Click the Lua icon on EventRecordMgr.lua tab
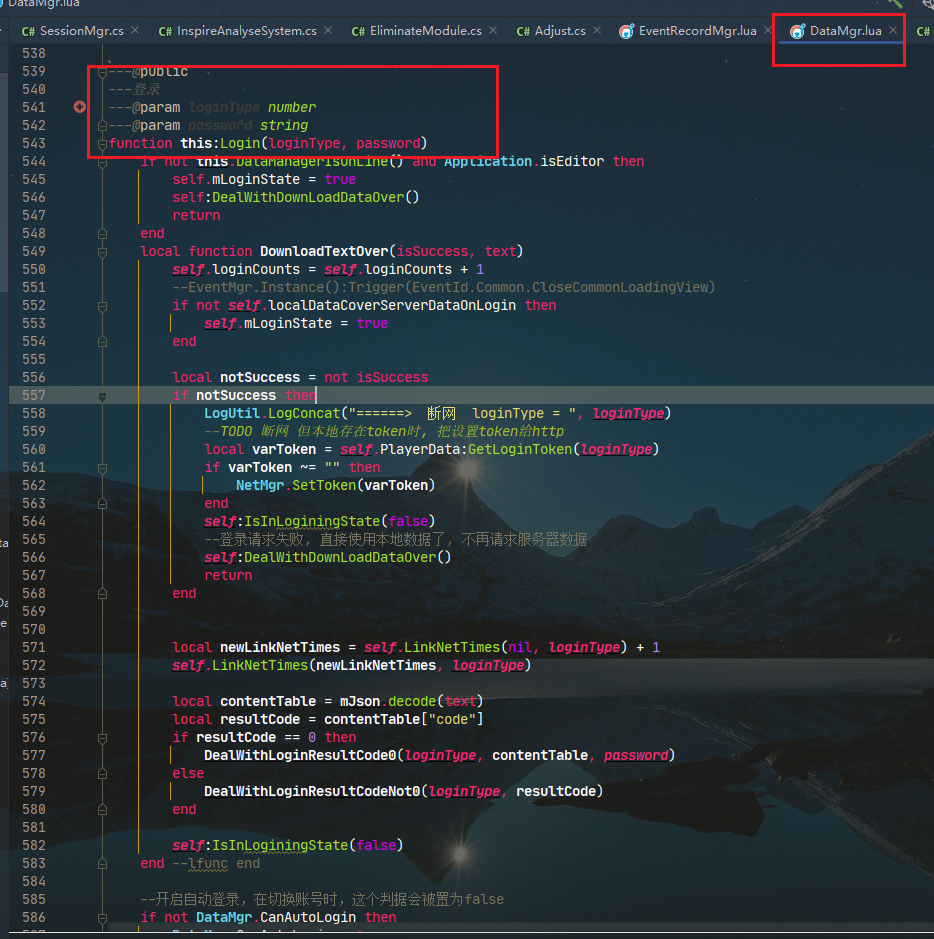This screenshot has width=934, height=939. point(626,31)
